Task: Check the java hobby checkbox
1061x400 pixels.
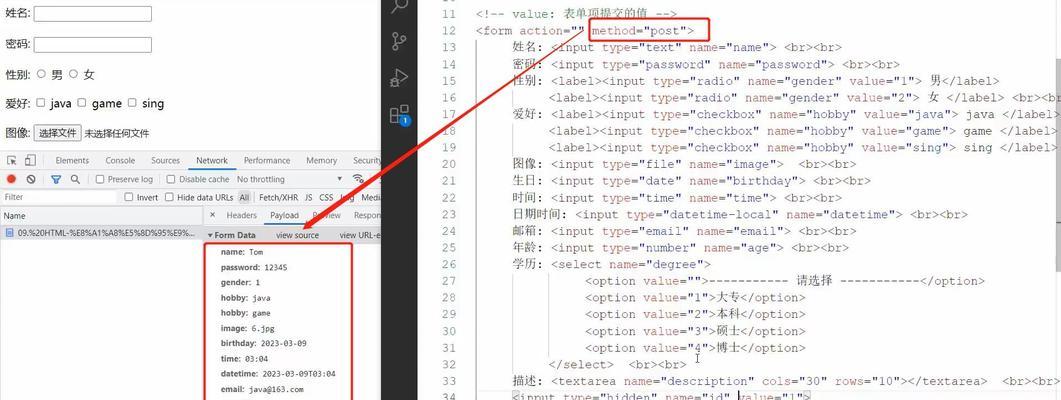Action: tap(41, 103)
